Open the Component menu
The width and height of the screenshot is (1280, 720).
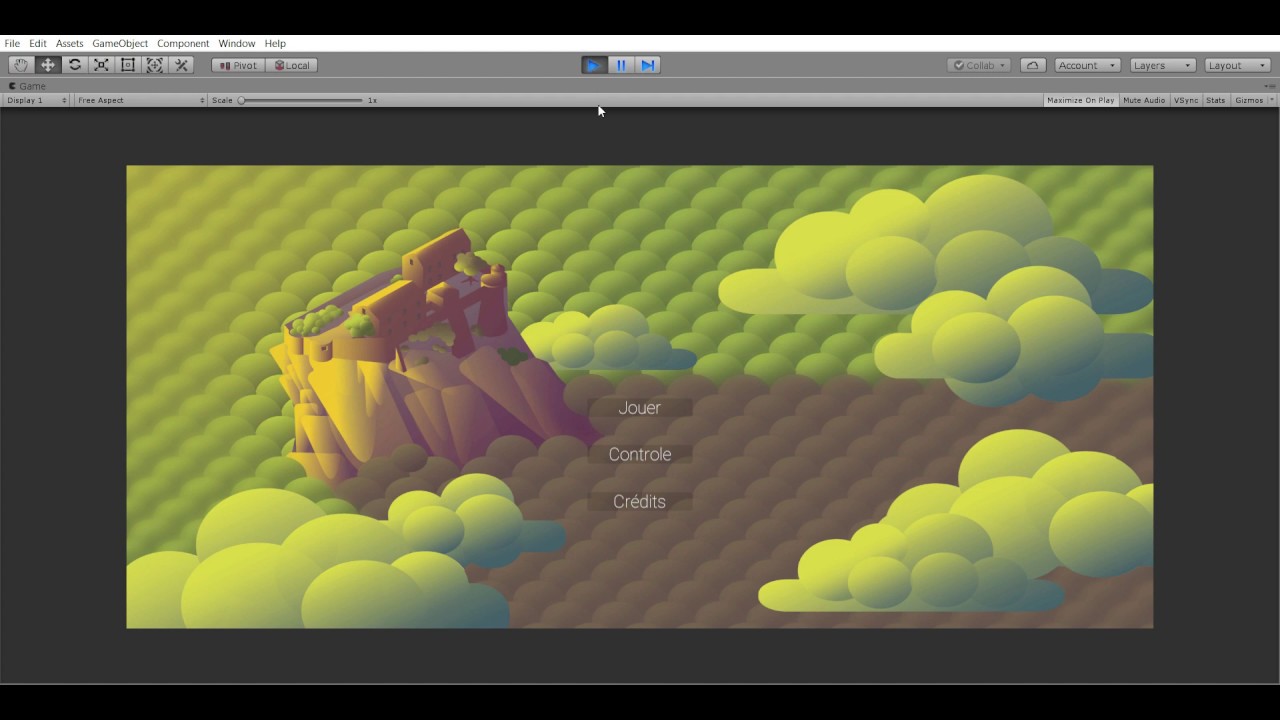[183, 44]
